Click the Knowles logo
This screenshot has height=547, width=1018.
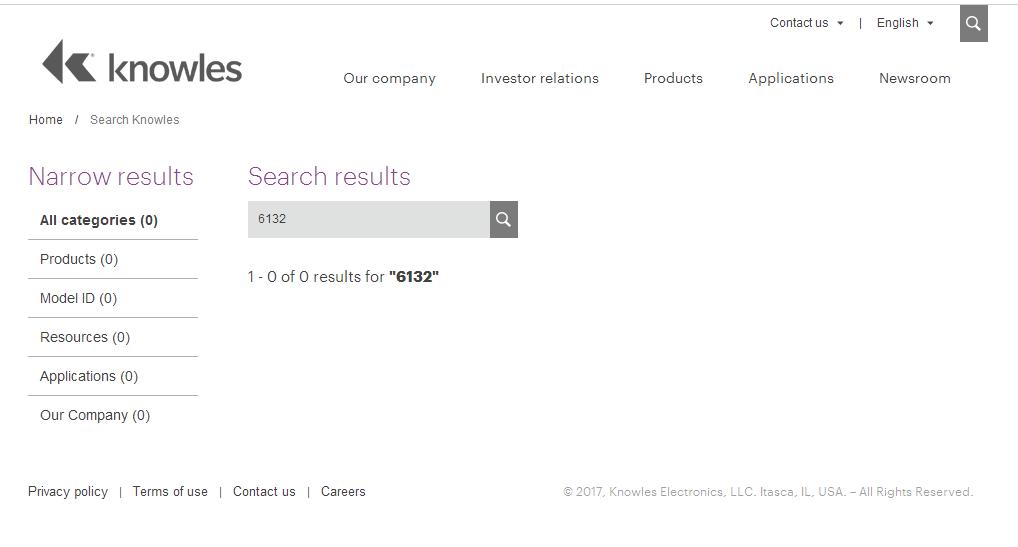coord(142,62)
